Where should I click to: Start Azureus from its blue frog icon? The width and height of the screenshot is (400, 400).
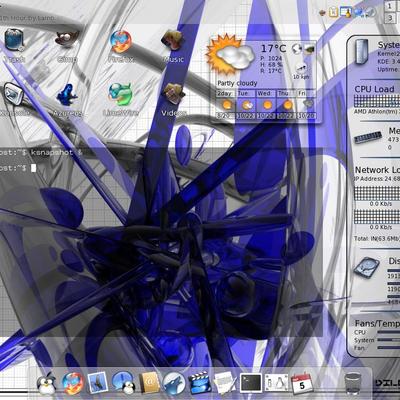67,95
